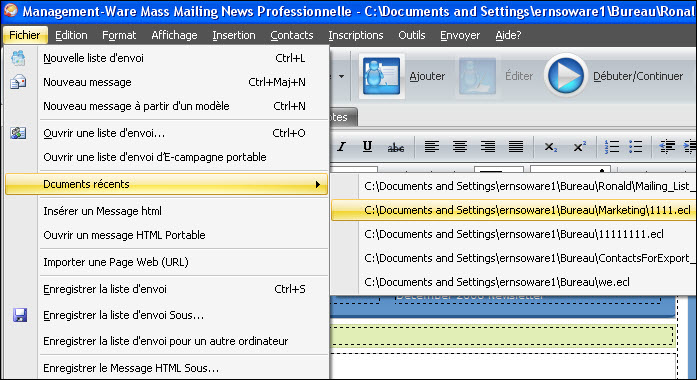Click the Ouvrir une liste d'envoi icon

18,133
